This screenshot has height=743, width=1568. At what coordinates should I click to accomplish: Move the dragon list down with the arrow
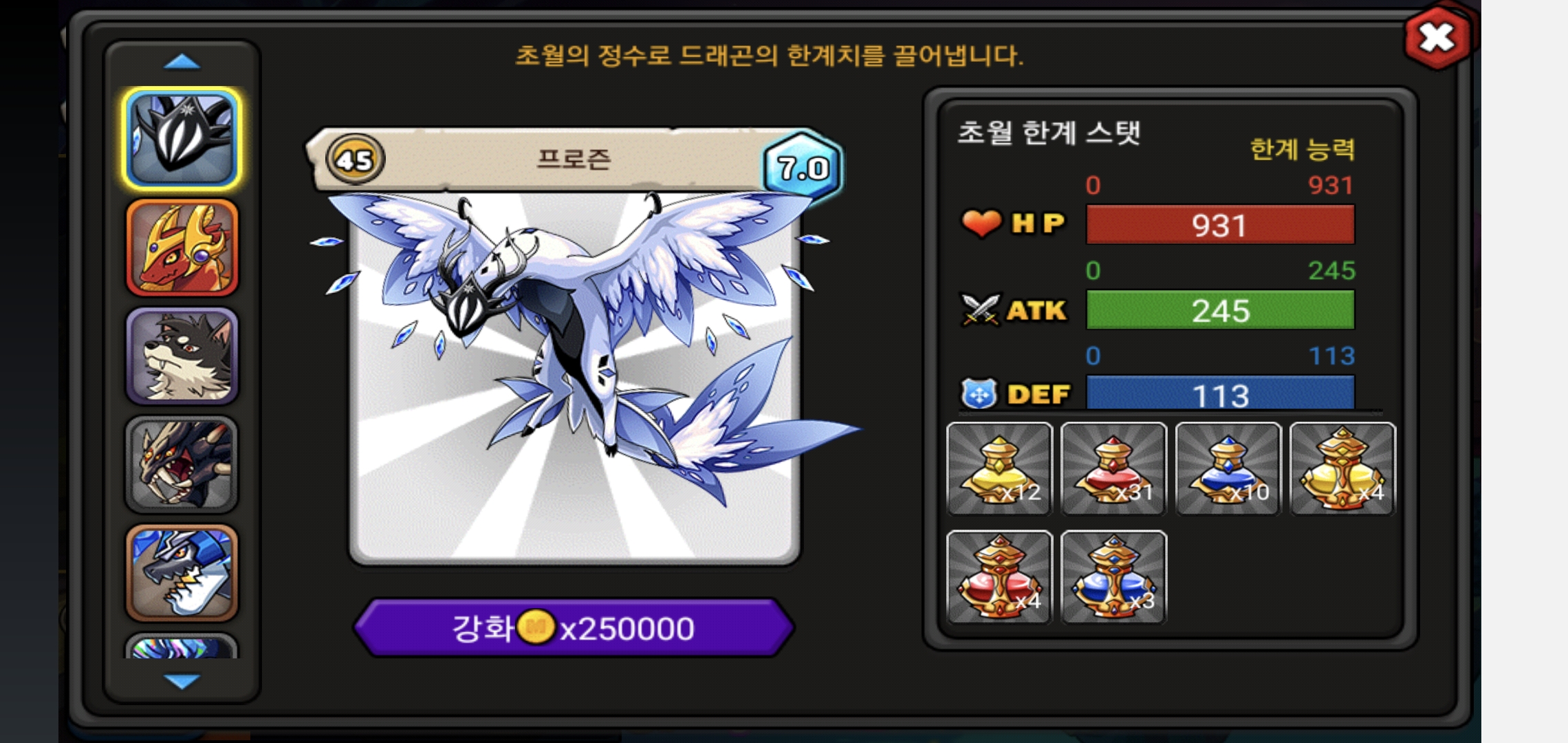182,680
